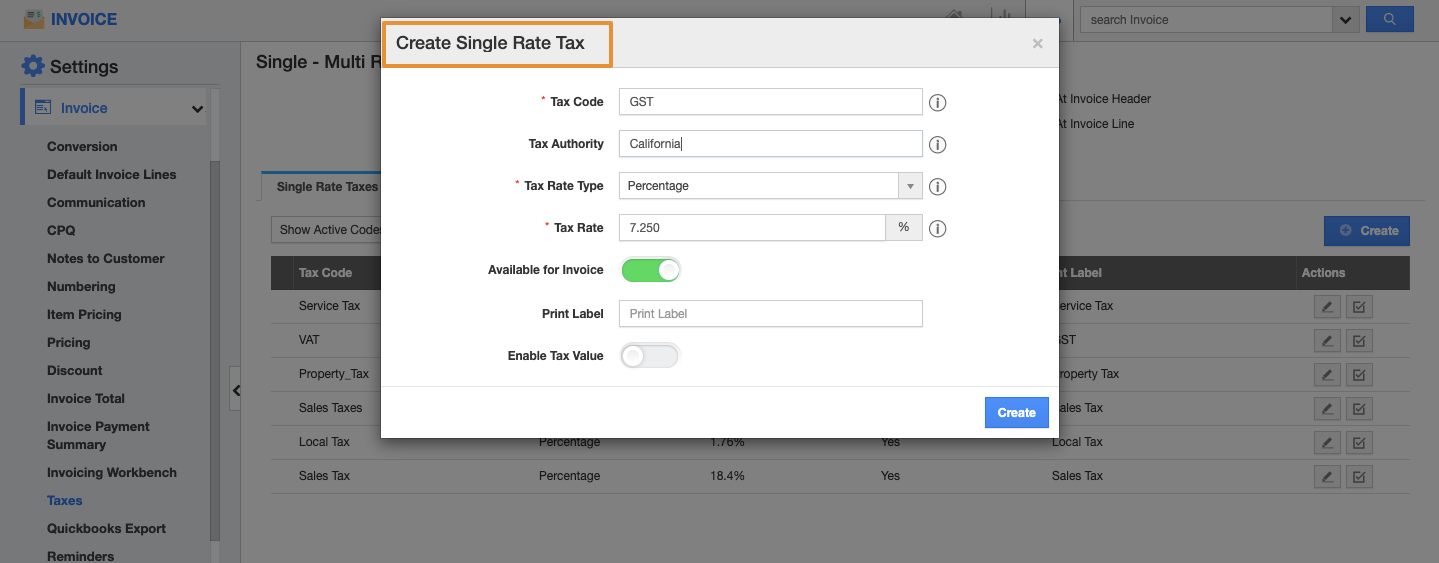
Task: Collapse the Invoice settings section
Action: (x=197, y=109)
